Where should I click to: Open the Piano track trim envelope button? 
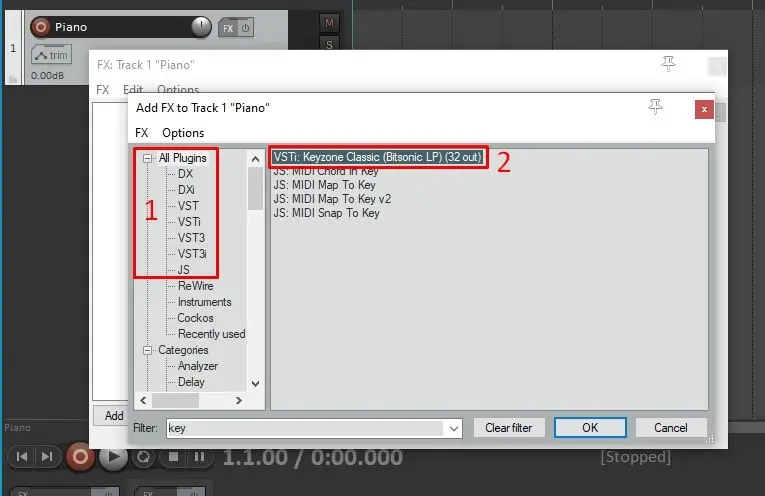click(51, 55)
